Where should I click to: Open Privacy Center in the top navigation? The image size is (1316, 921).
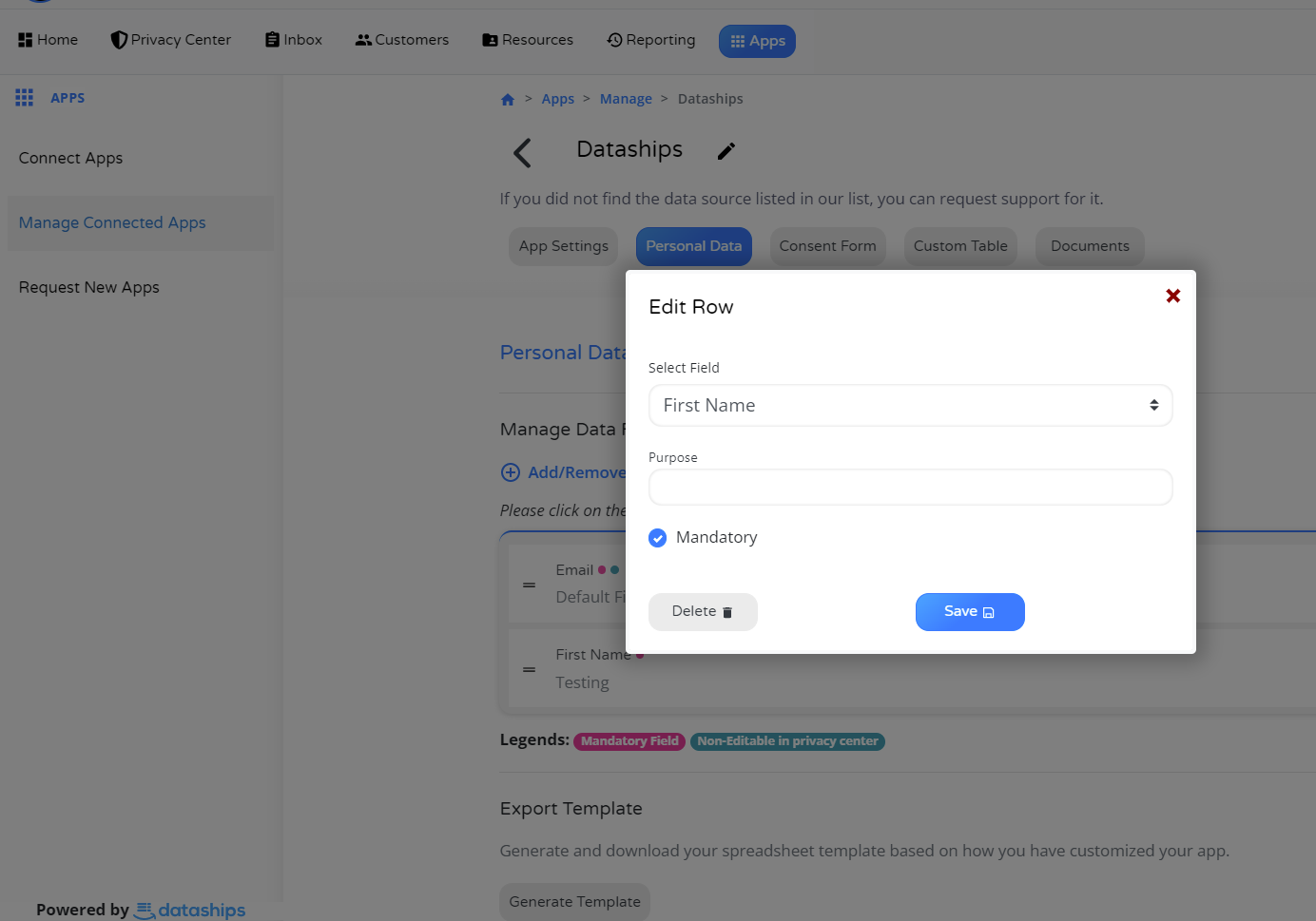[171, 40]
